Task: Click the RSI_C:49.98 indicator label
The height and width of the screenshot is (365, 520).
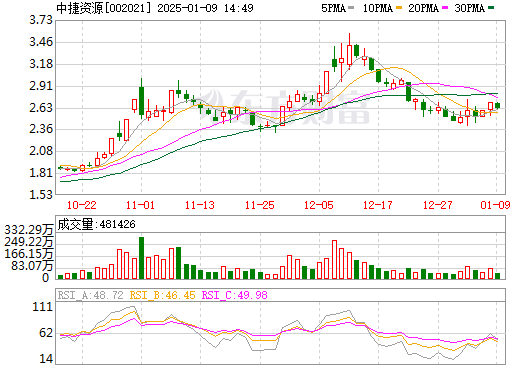Action: click(x=235, y=295)
